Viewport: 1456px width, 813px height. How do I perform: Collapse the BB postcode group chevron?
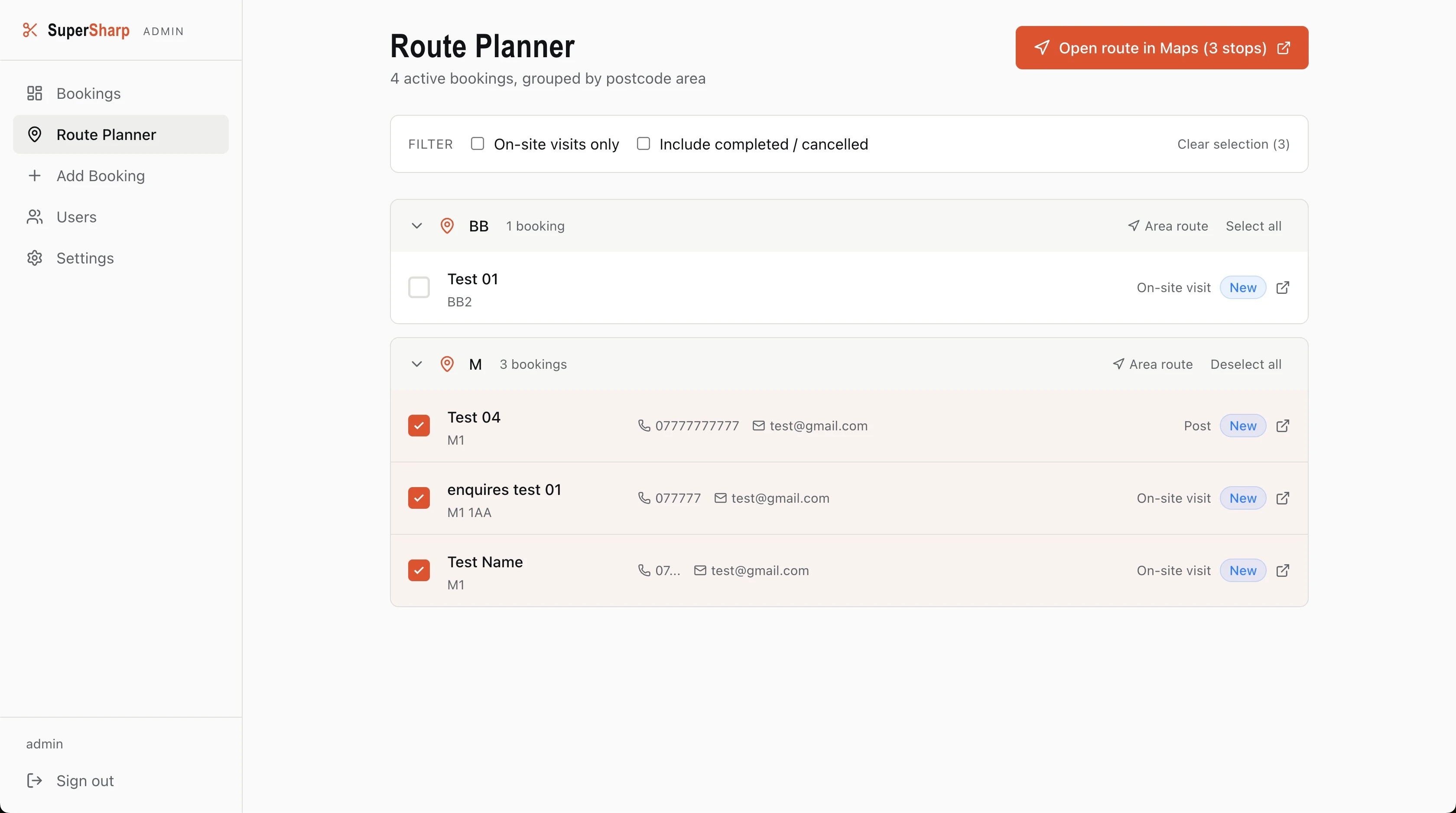click(x=416, y=226)
